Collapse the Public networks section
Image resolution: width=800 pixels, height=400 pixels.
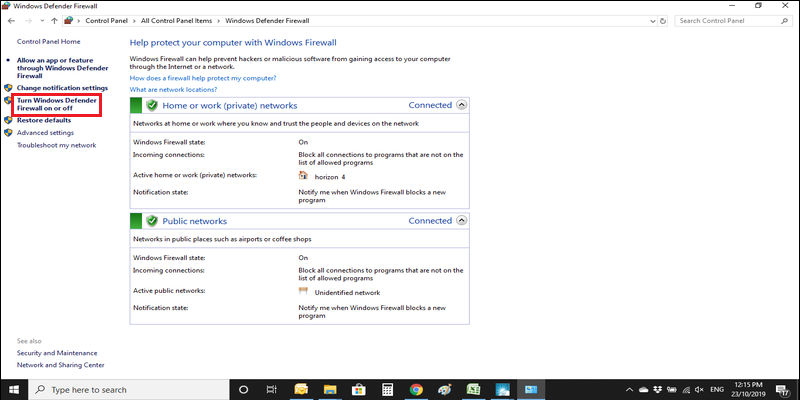[x=461, y=221]
